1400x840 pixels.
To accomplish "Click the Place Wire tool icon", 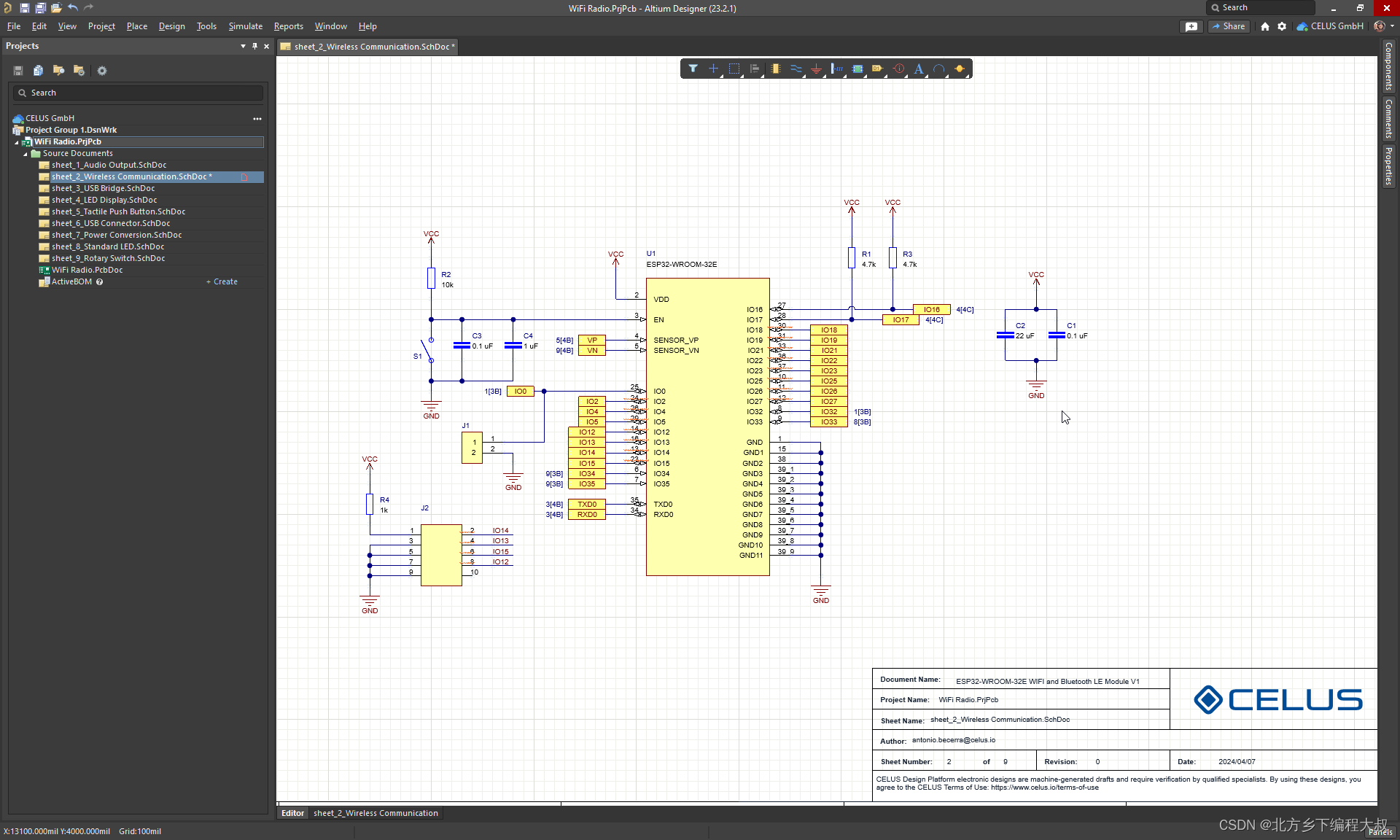I will [796, 69].
